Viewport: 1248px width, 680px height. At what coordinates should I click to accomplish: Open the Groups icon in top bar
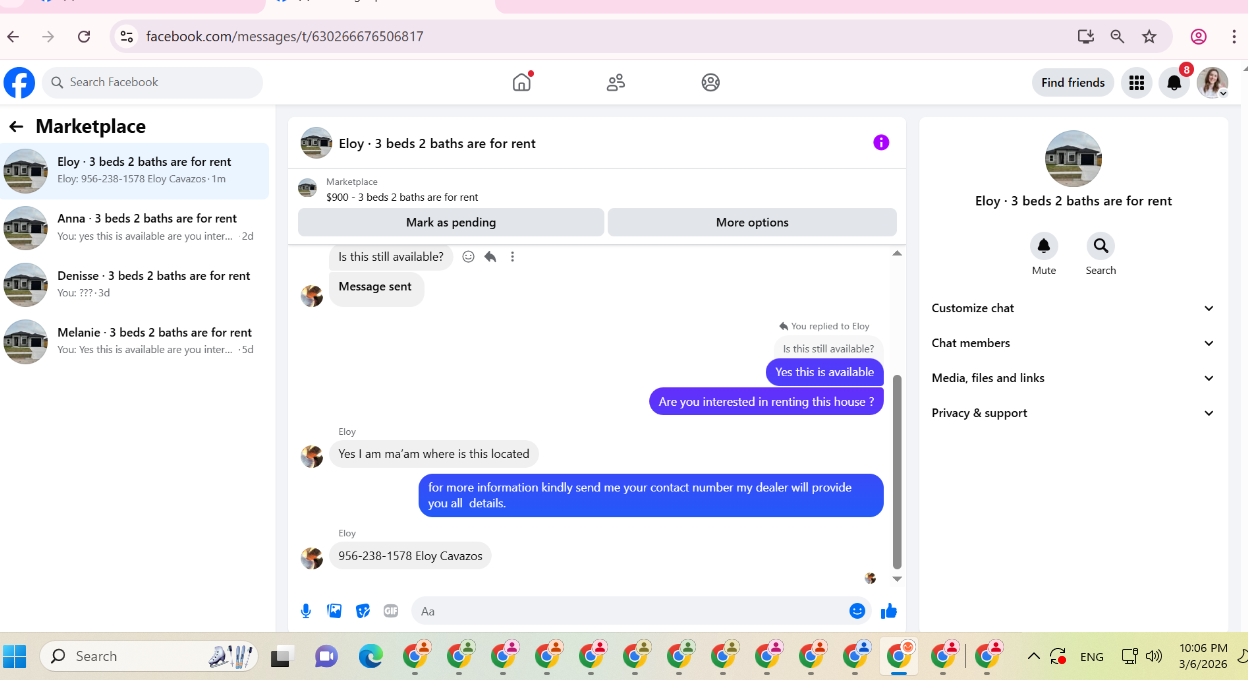[x=711, y=82]
